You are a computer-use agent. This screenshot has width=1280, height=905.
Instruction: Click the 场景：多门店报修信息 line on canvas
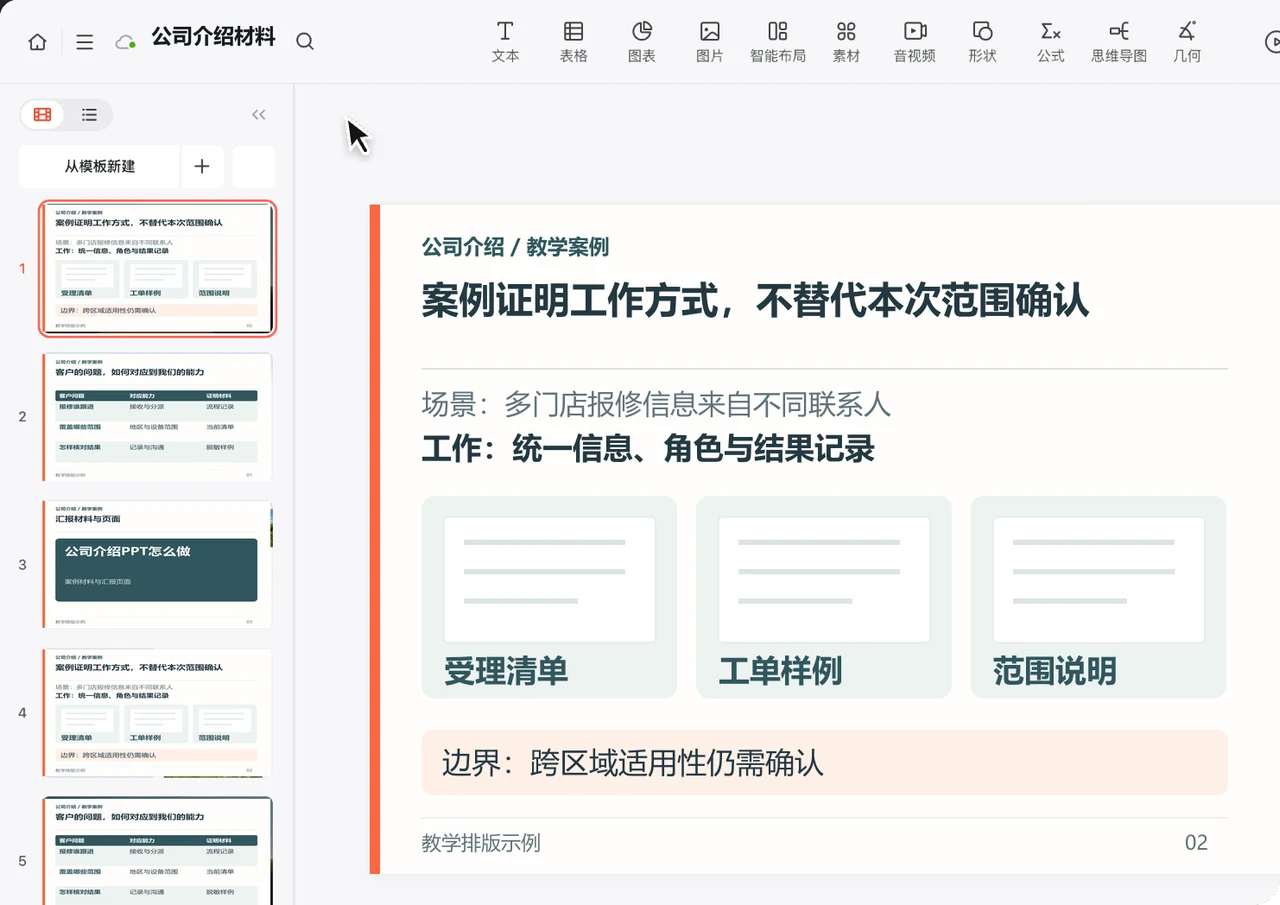click(656, 404)
